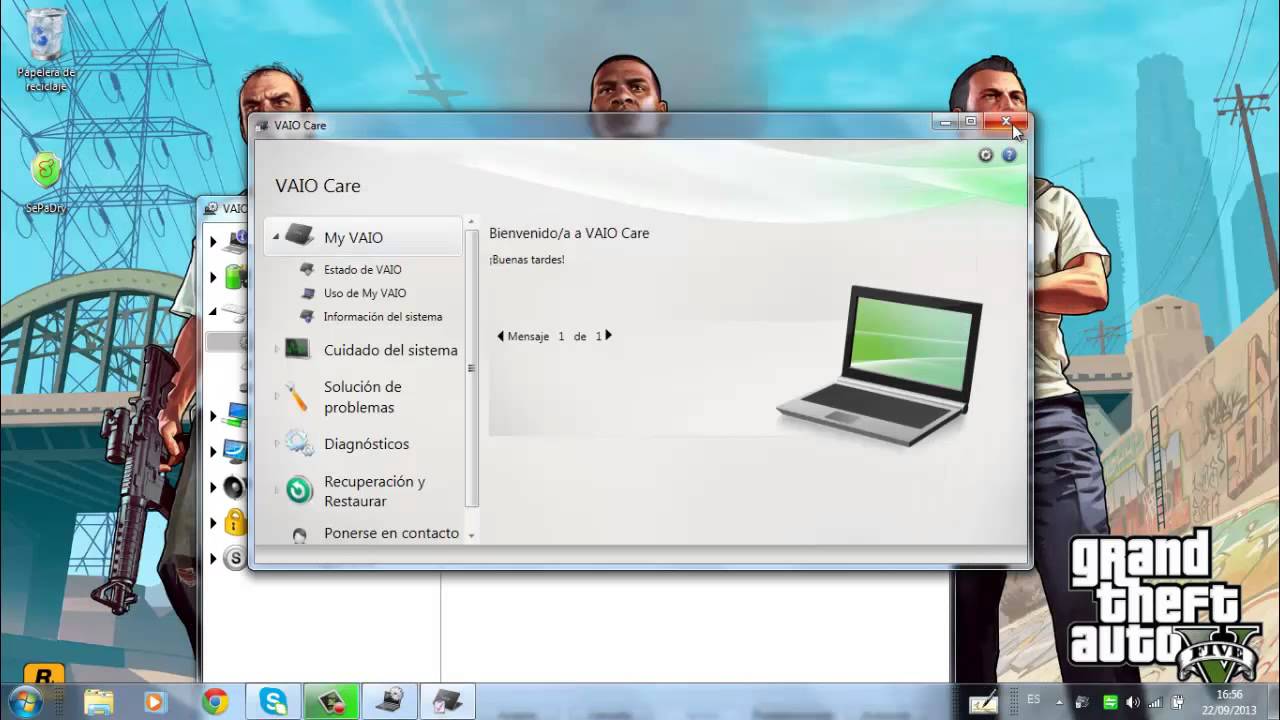Screen dimensions: 1280x720
Task: Go to the previous message
Action: click(x=501, y=336)
